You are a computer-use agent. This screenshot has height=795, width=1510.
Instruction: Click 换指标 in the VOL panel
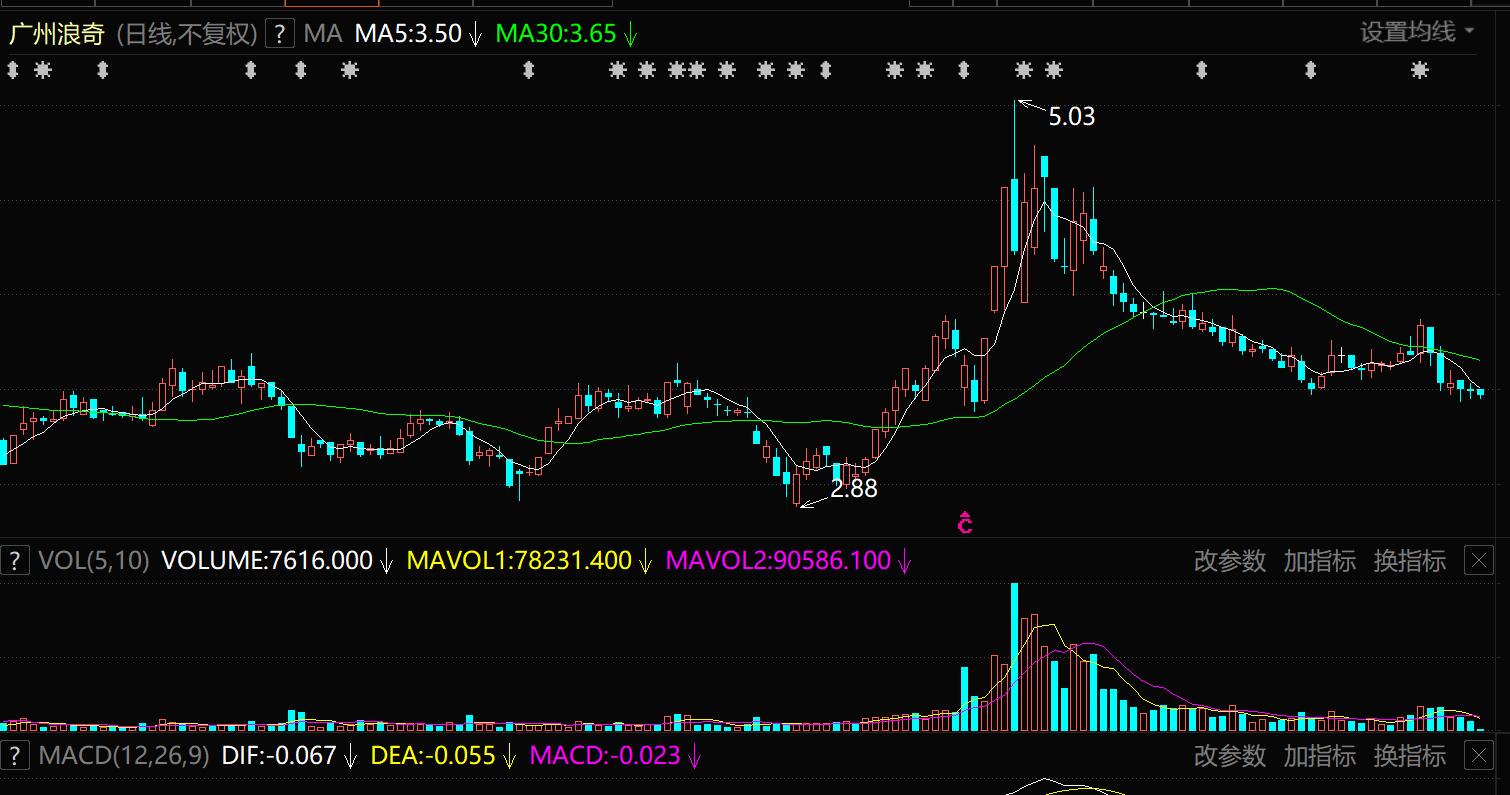point(1410,560)
